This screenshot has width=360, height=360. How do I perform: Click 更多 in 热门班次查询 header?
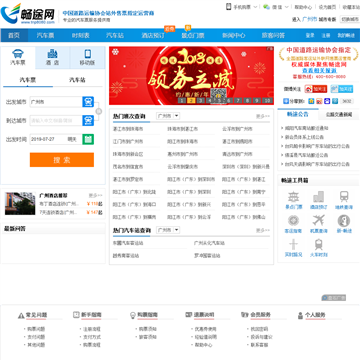[x=263, y=116]
